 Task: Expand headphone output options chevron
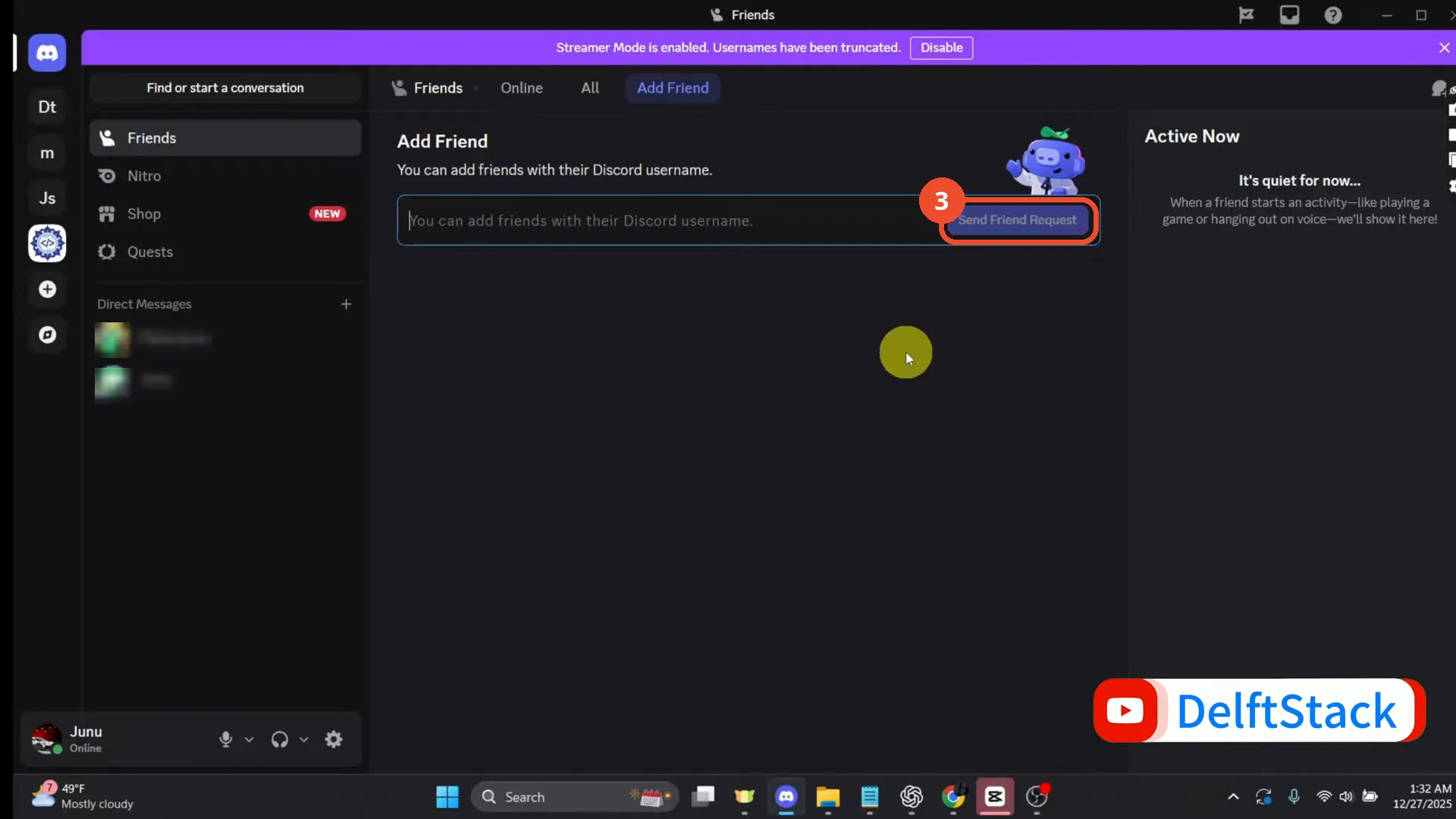(303, 739)
